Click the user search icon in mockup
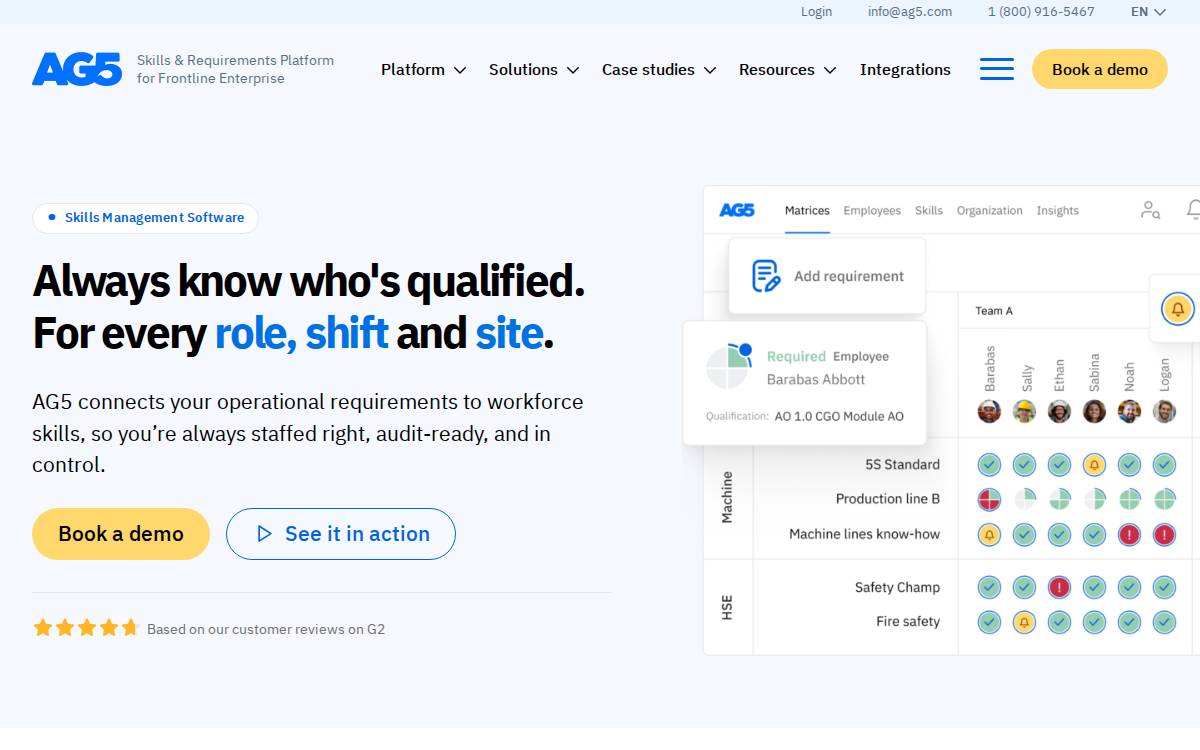The image size is (1200, 750). [x=1151, y=210]
